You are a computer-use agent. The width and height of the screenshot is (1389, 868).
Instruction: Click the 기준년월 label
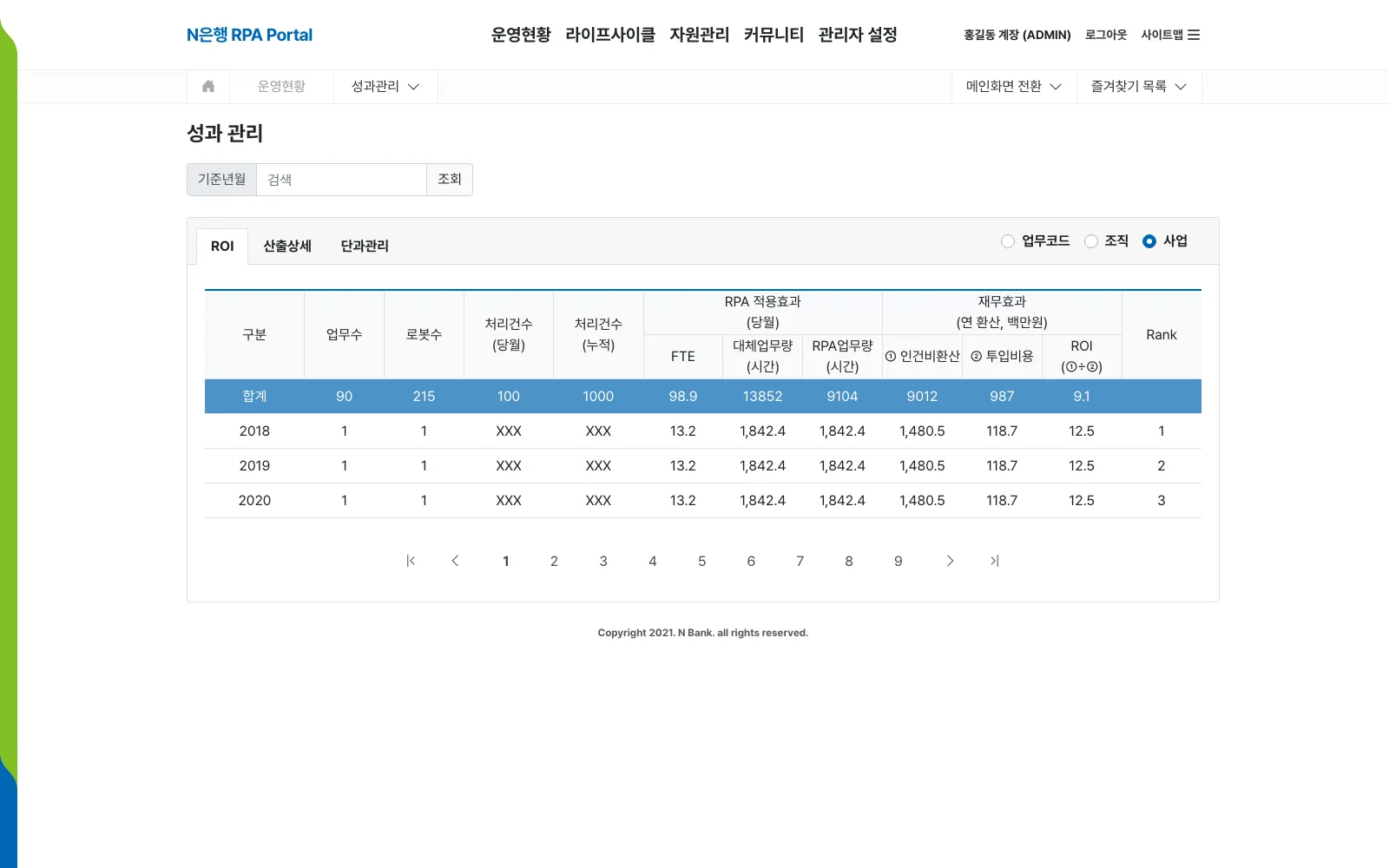(x=221, y=180)
